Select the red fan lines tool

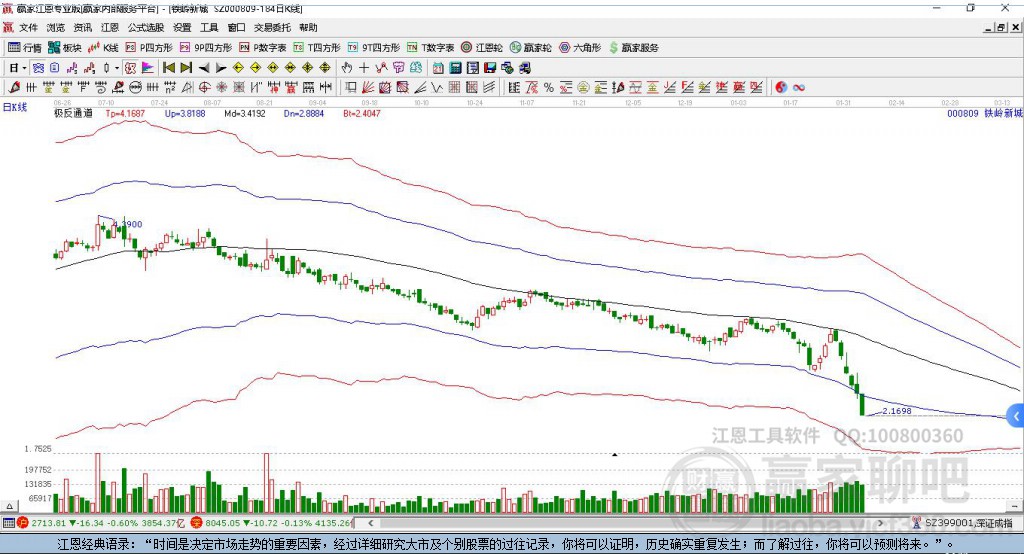367,87
